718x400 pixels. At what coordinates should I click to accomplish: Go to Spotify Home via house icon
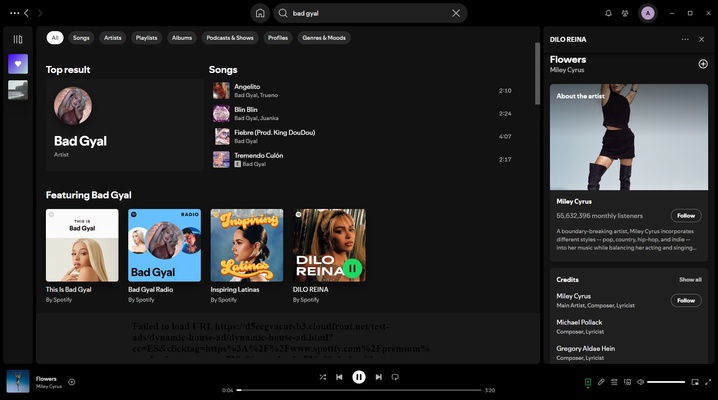260,13
